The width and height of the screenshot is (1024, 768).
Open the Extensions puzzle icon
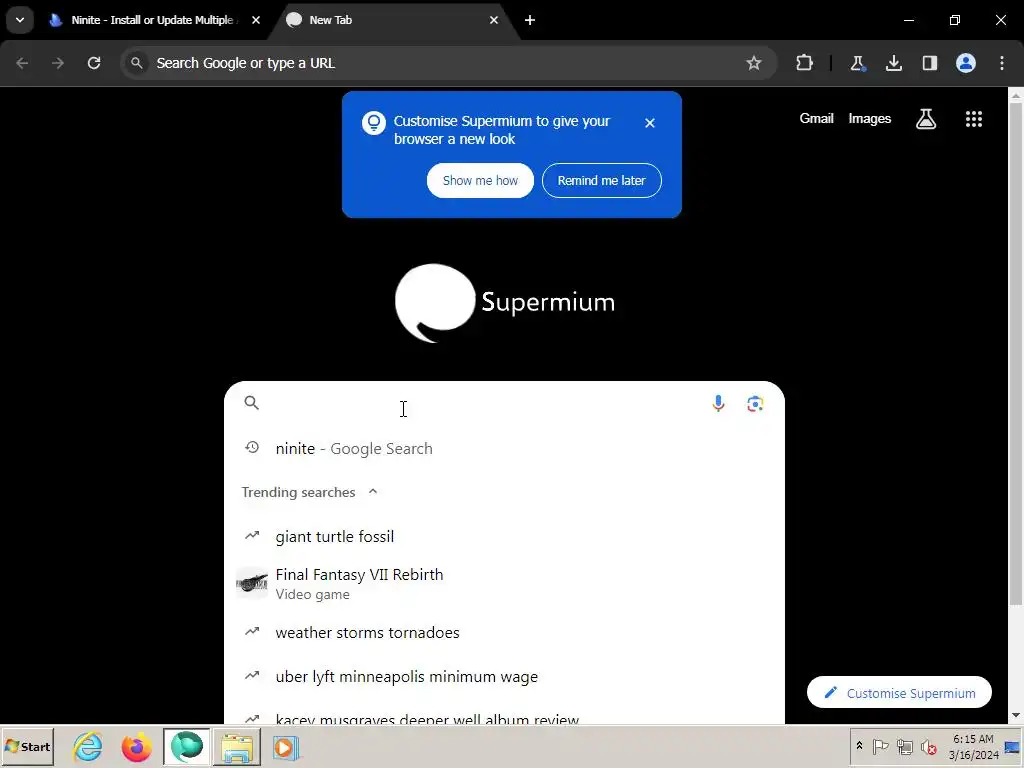[x=805, y=63]
